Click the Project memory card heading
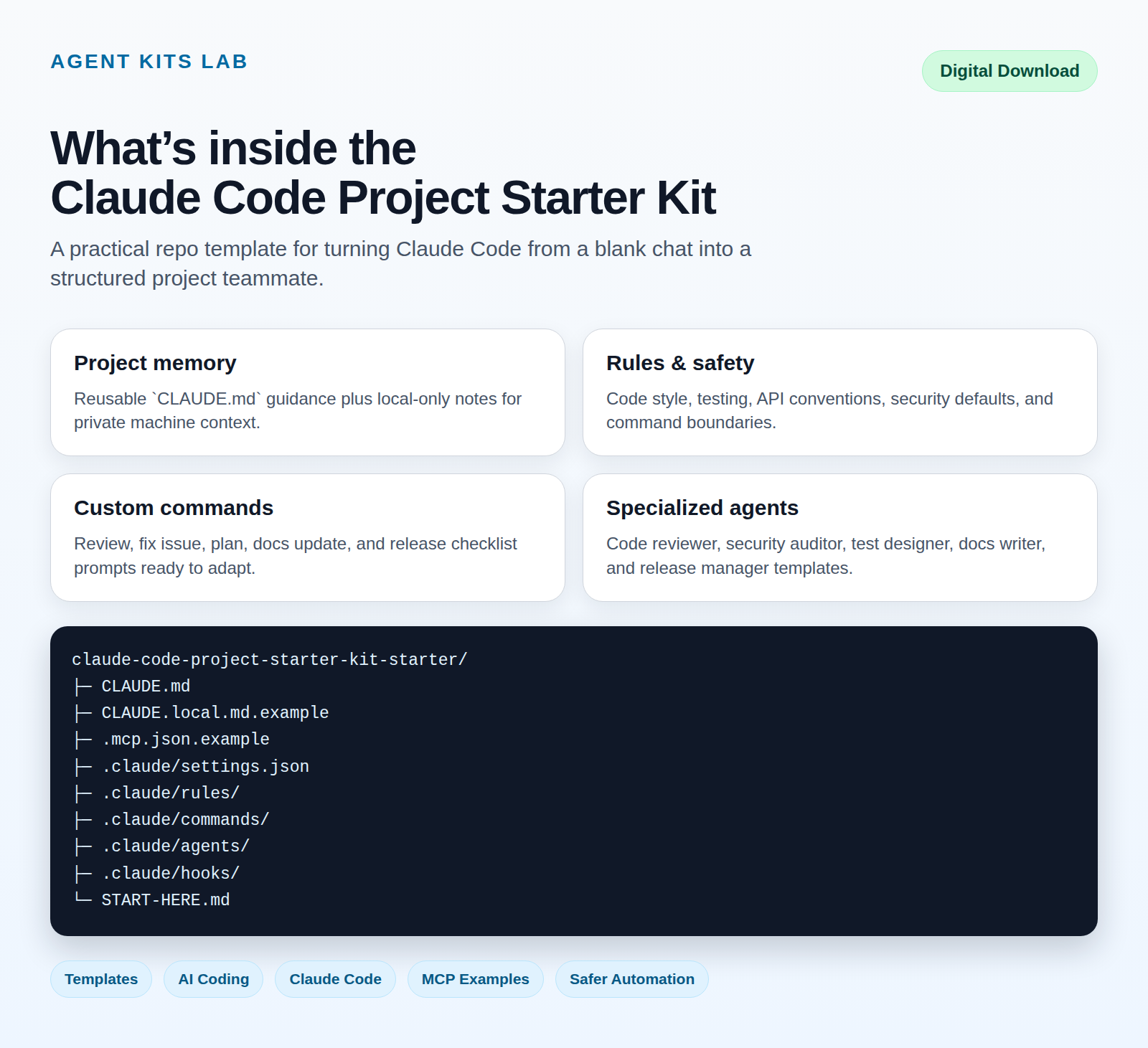Screen dimensions: 1148x1048 155,363
